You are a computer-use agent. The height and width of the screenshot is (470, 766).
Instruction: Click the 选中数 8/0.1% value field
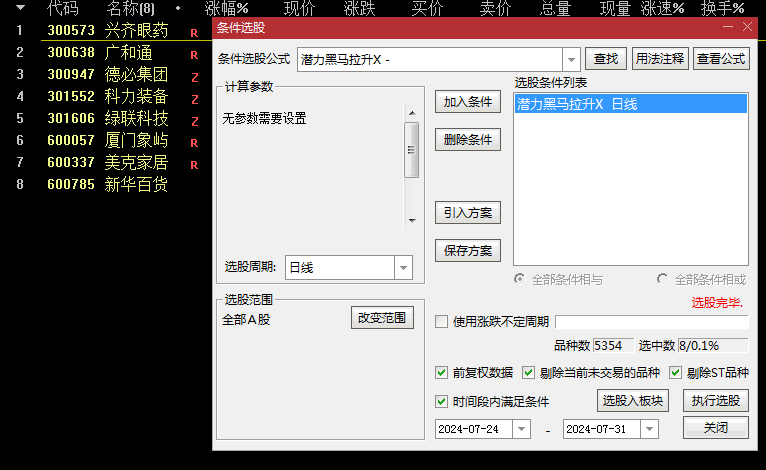[x=713, y=345]
